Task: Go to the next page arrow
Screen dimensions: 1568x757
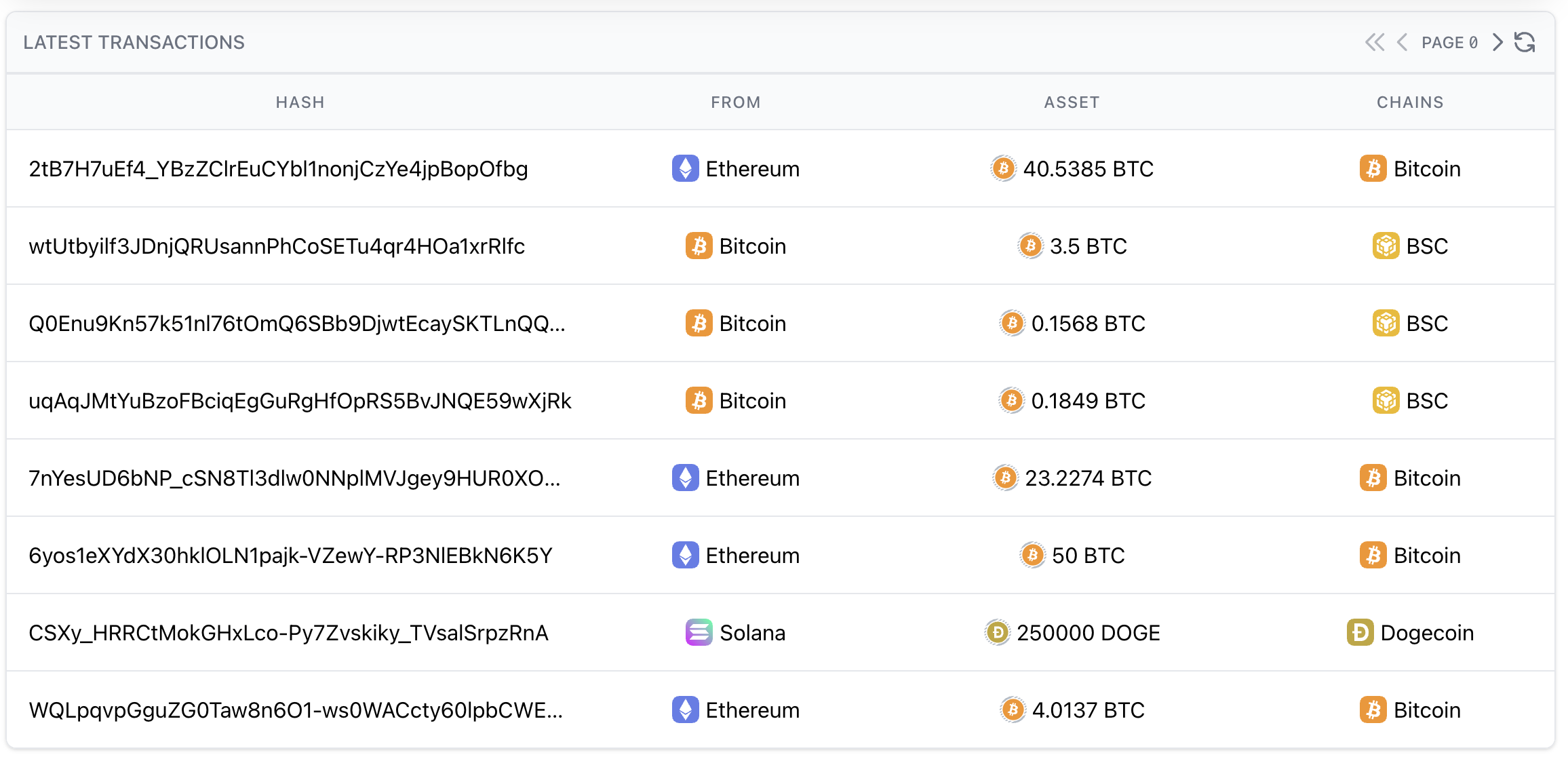Action: tap(1497, 43)
